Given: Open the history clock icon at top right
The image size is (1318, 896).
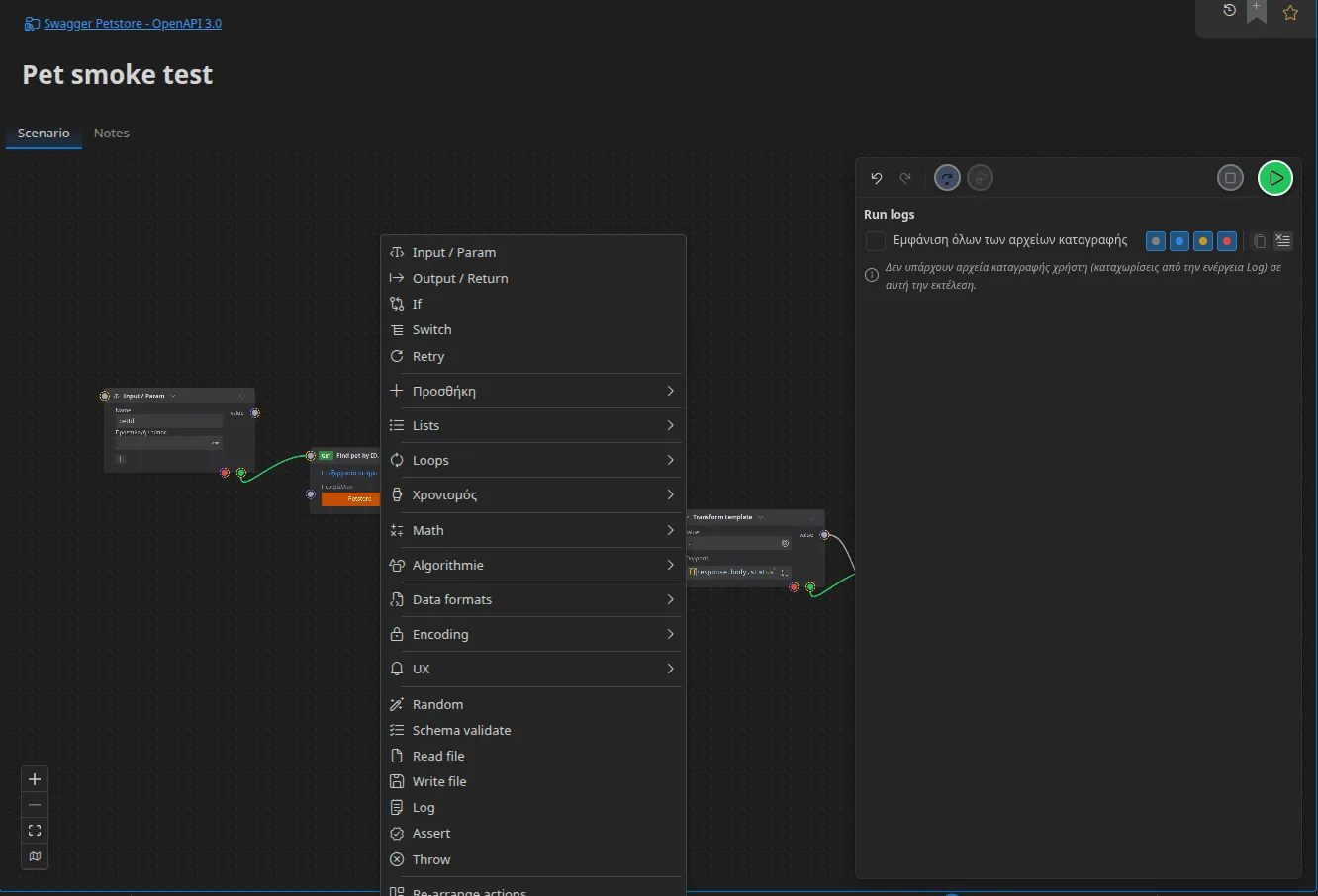Looking at the screenshot, I should coord(1229,11).
